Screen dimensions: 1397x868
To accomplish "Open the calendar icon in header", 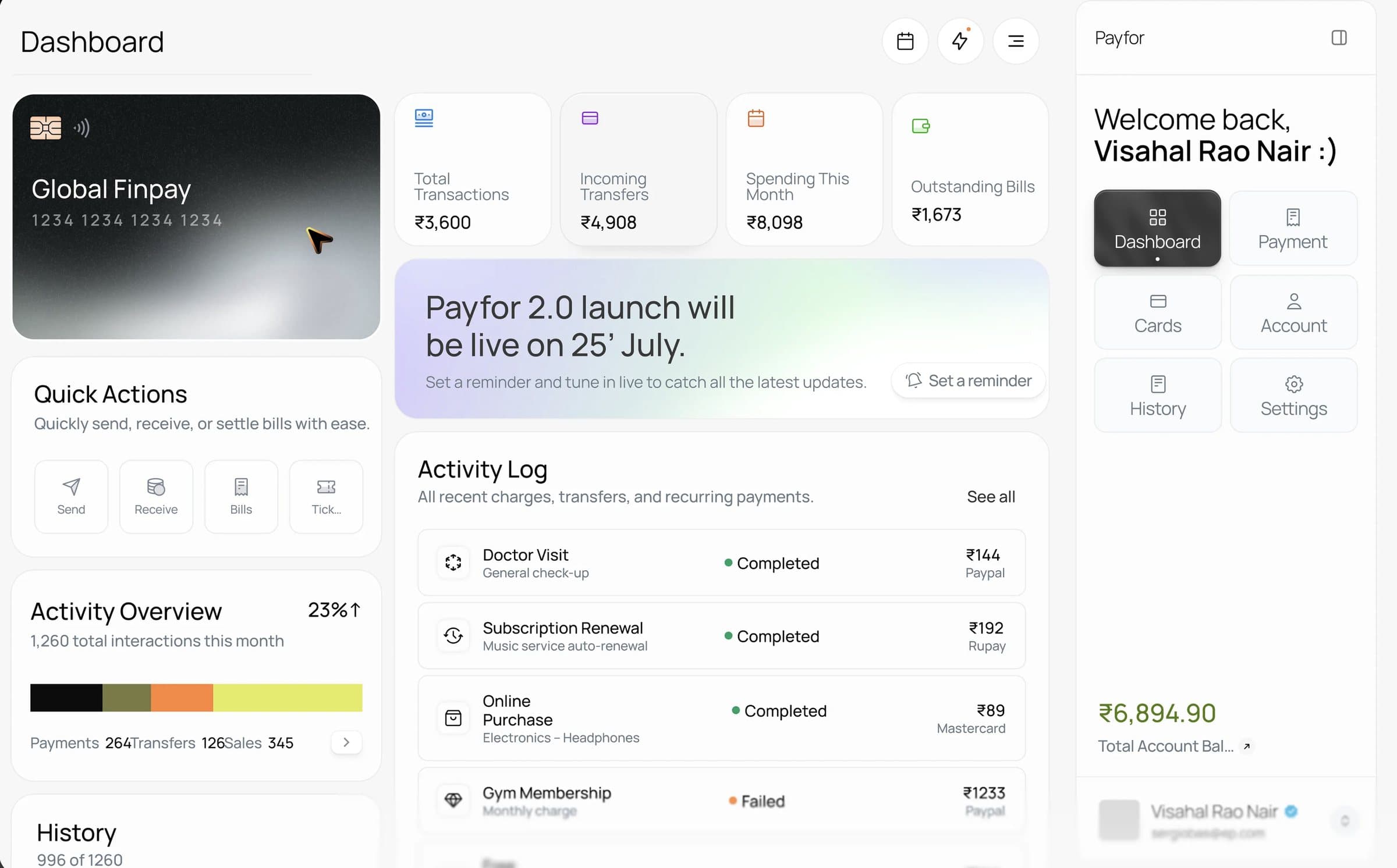I will (905, 41).
